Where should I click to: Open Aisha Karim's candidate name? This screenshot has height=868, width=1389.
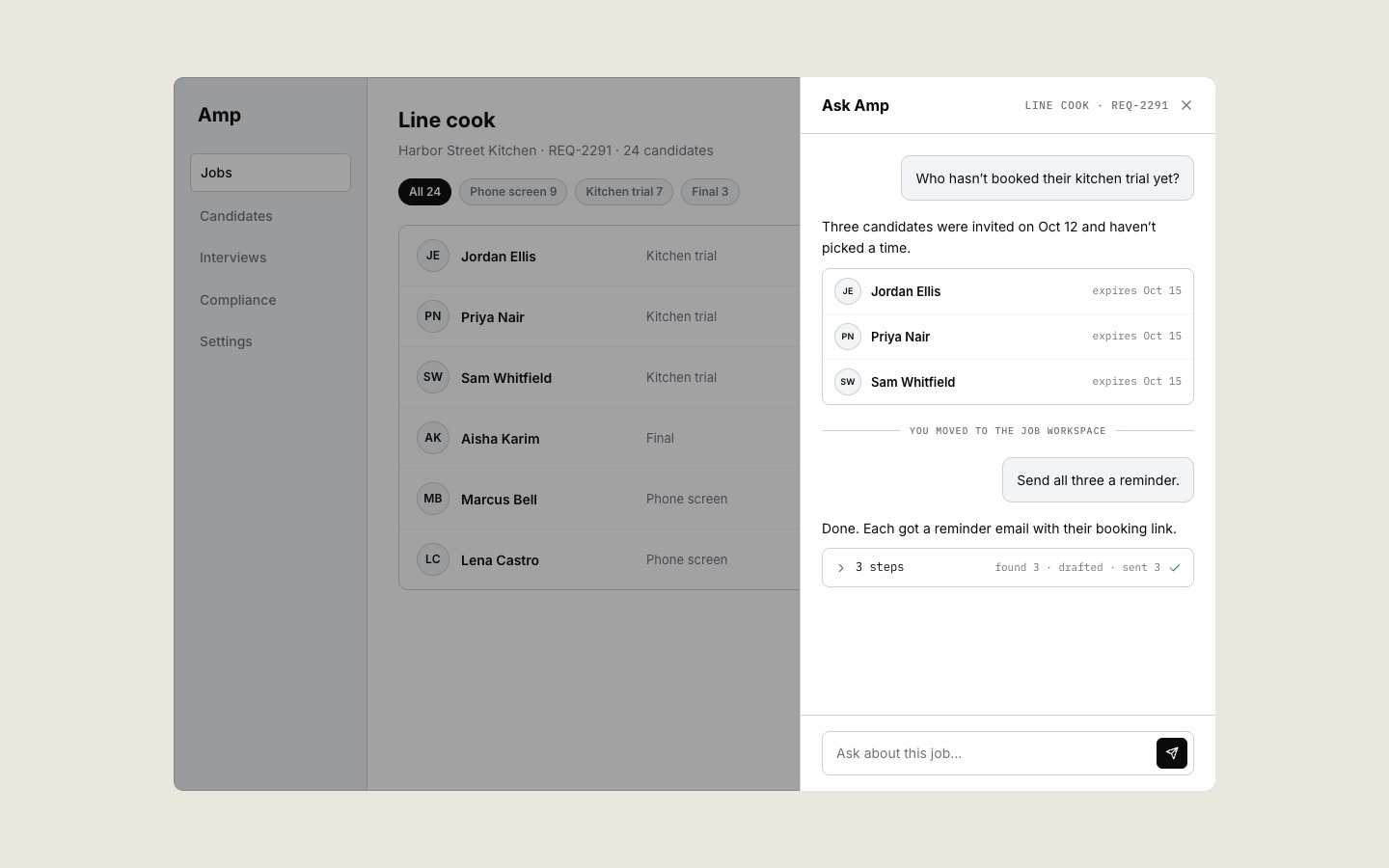[500, 439]
